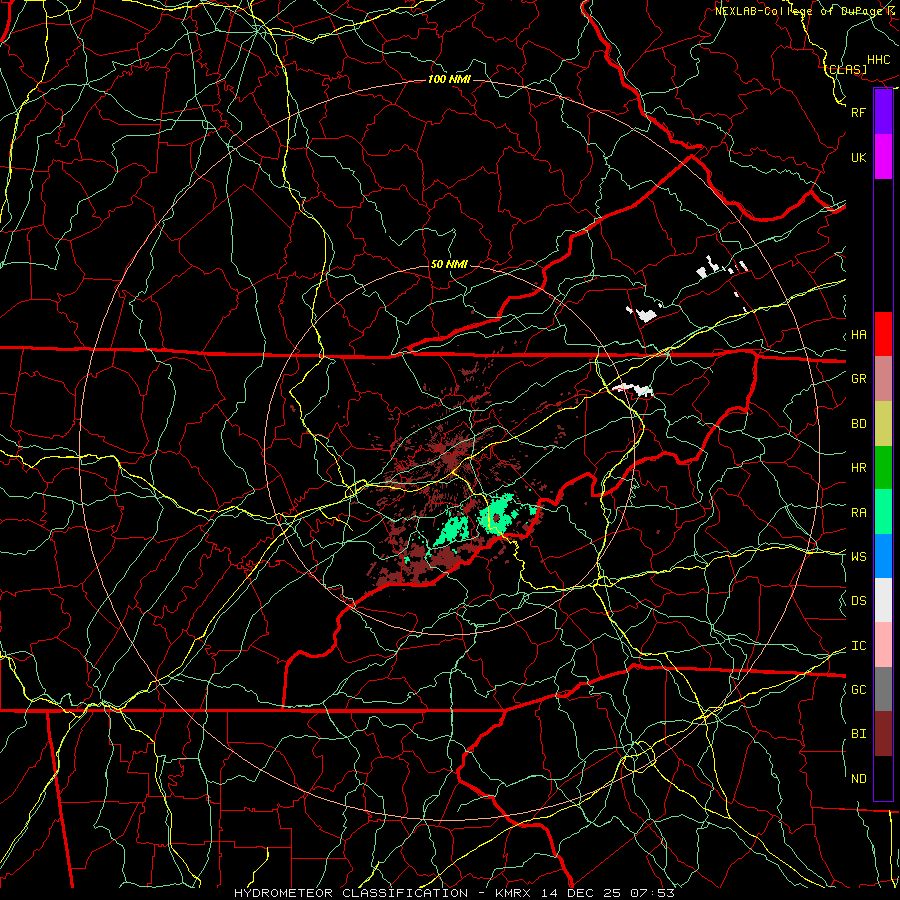
Task: Select the dark green HR legend swatch
Action: 883,468
